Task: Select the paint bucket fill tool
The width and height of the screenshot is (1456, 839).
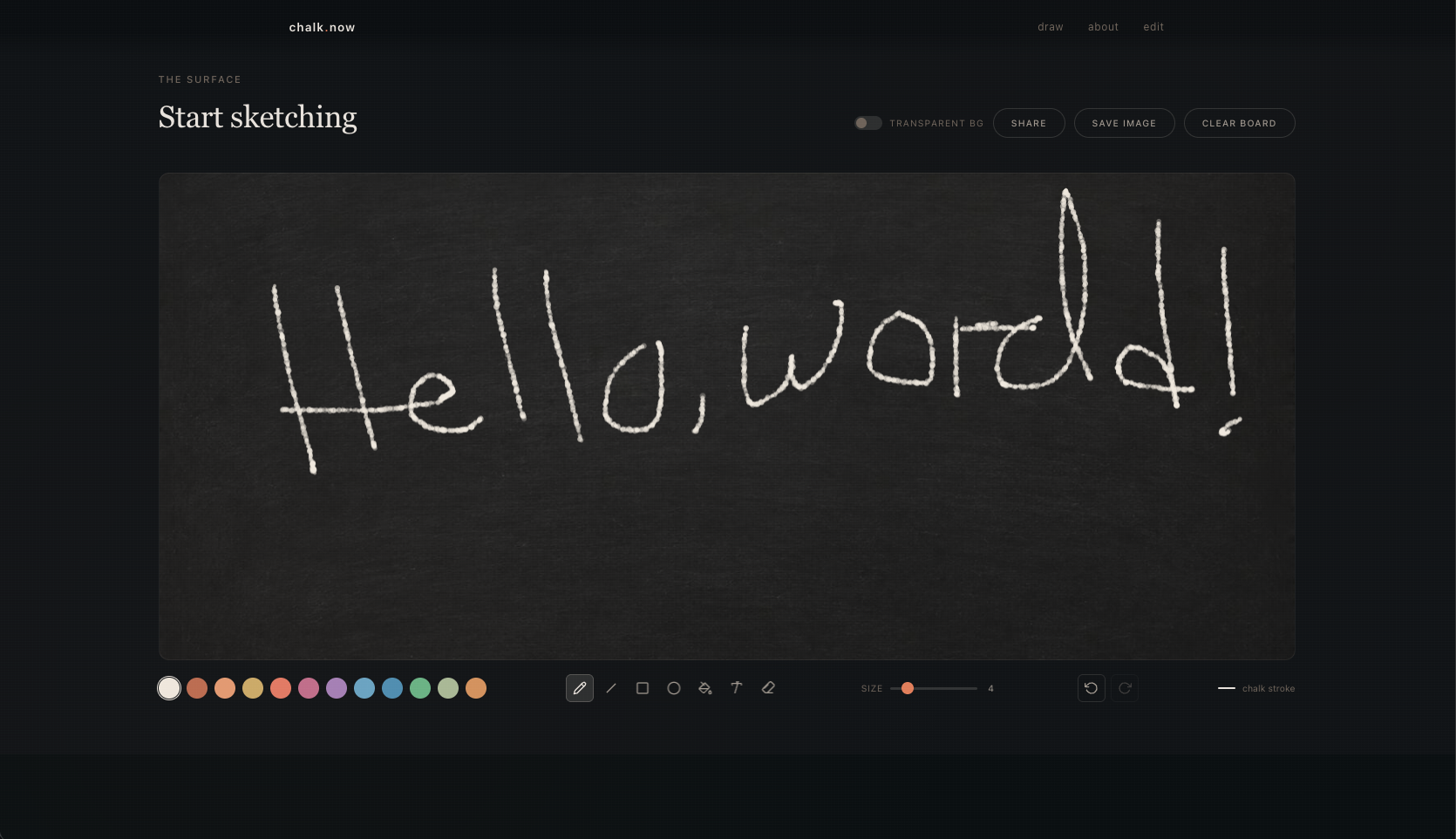Action: tap(705, 688)
